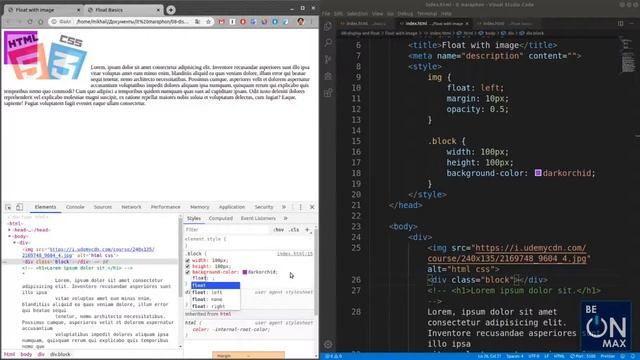Open VS Code Run and Debug icon
This screenshot has width=640, height=360.
point(328,76)
